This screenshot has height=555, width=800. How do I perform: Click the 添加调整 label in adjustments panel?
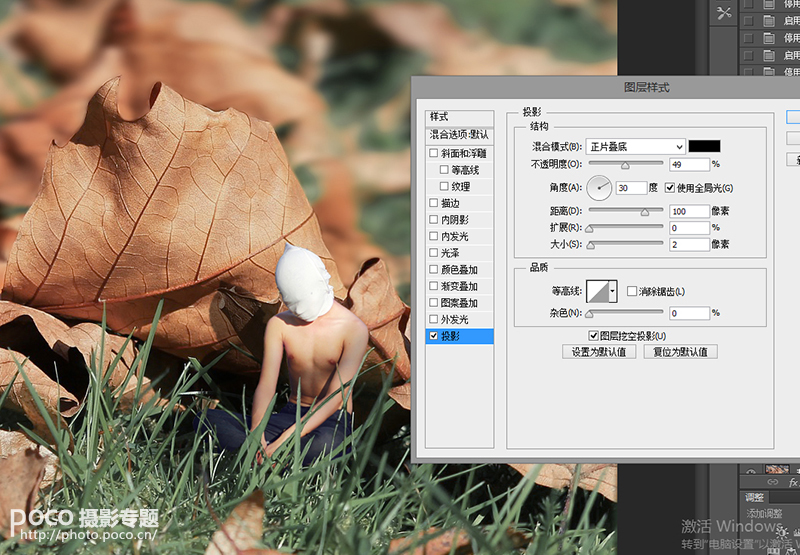click(x=764, y=513)
